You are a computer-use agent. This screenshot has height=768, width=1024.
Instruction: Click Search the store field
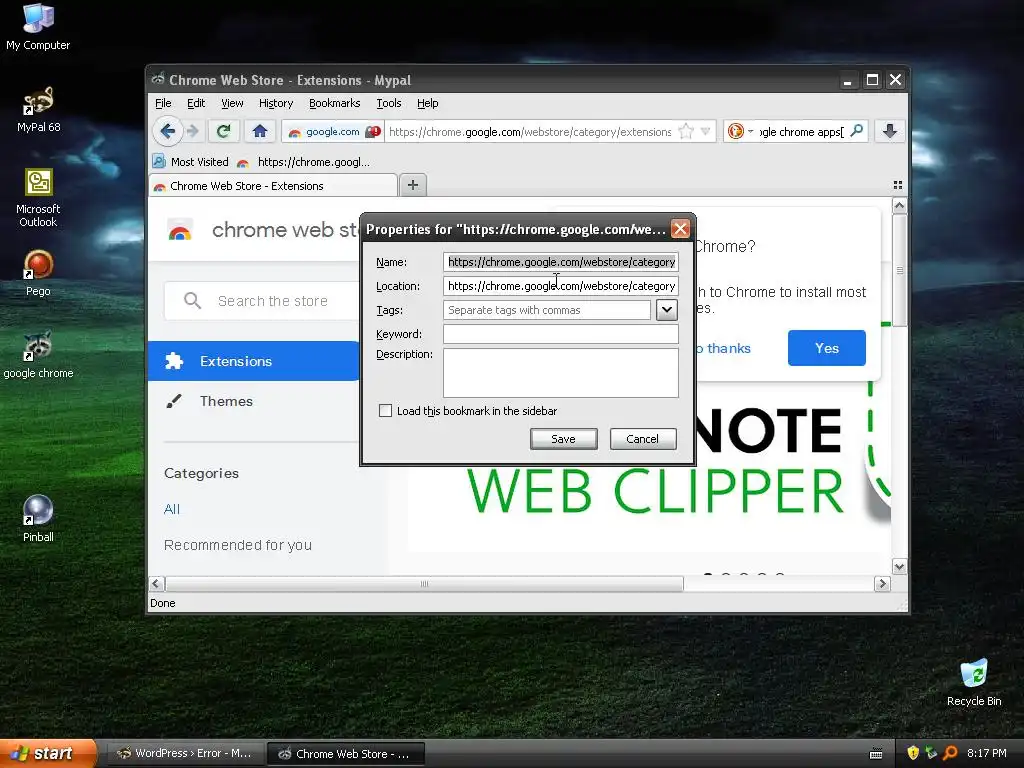263,301
